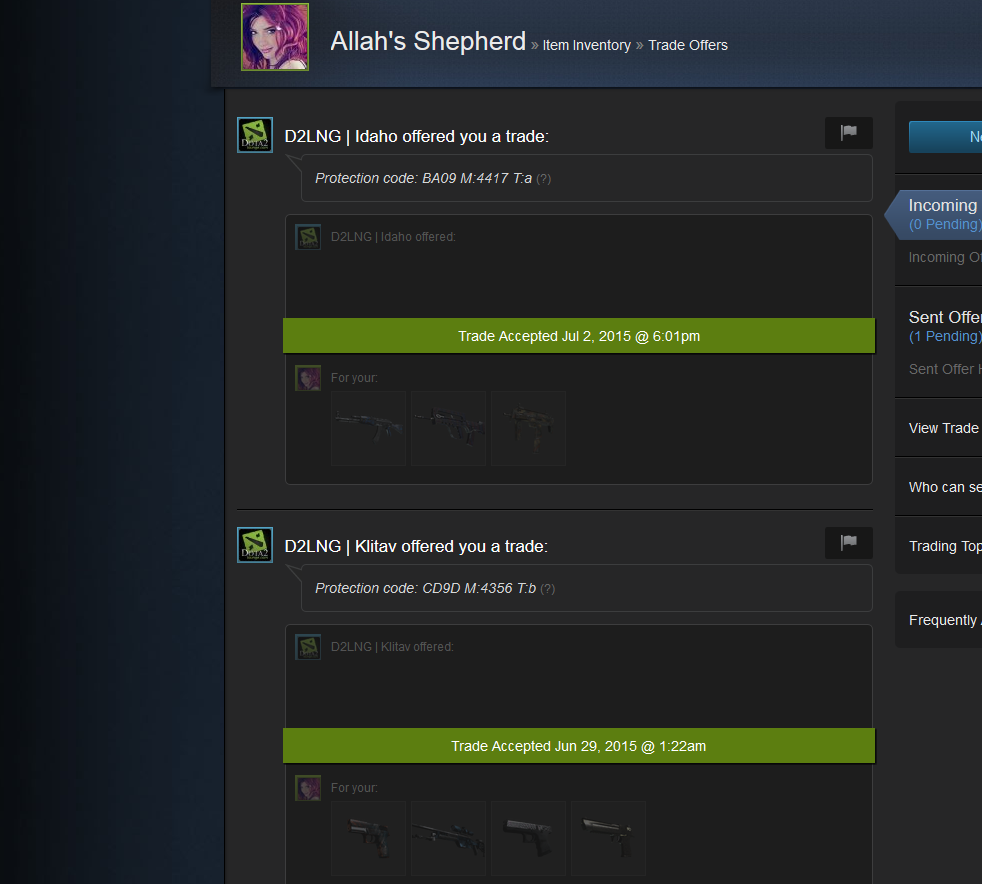This screenshot has width=982, height=884.
Task: Go to Item Inventory breadcrumb
Action: click(x=586, y=45)
